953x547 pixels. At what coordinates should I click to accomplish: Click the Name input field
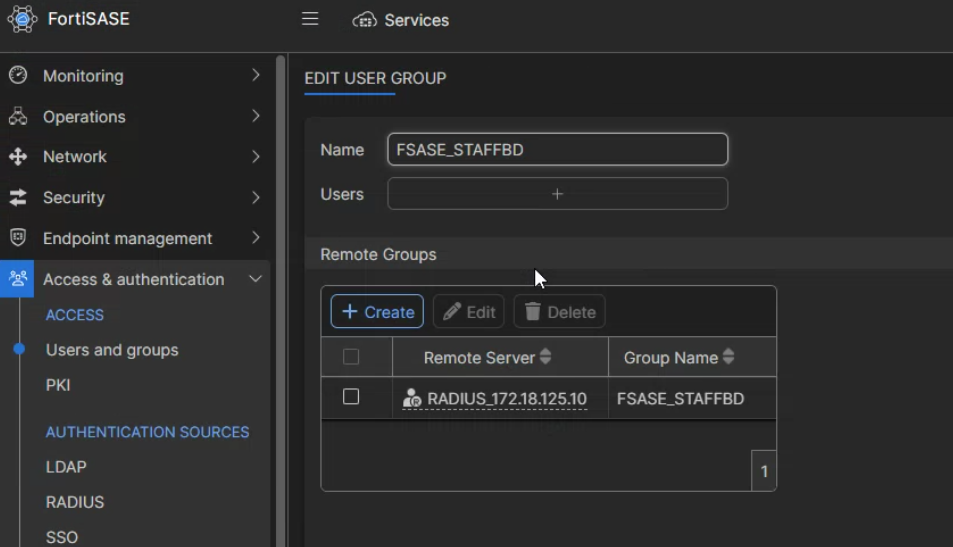557,150
